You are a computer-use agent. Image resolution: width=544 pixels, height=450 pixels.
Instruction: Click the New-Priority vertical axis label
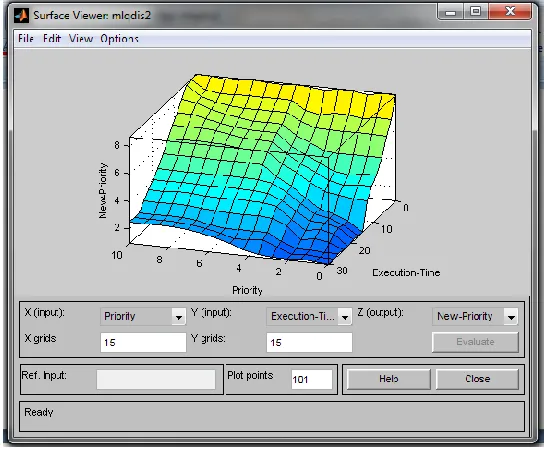(x=103, y=191)
